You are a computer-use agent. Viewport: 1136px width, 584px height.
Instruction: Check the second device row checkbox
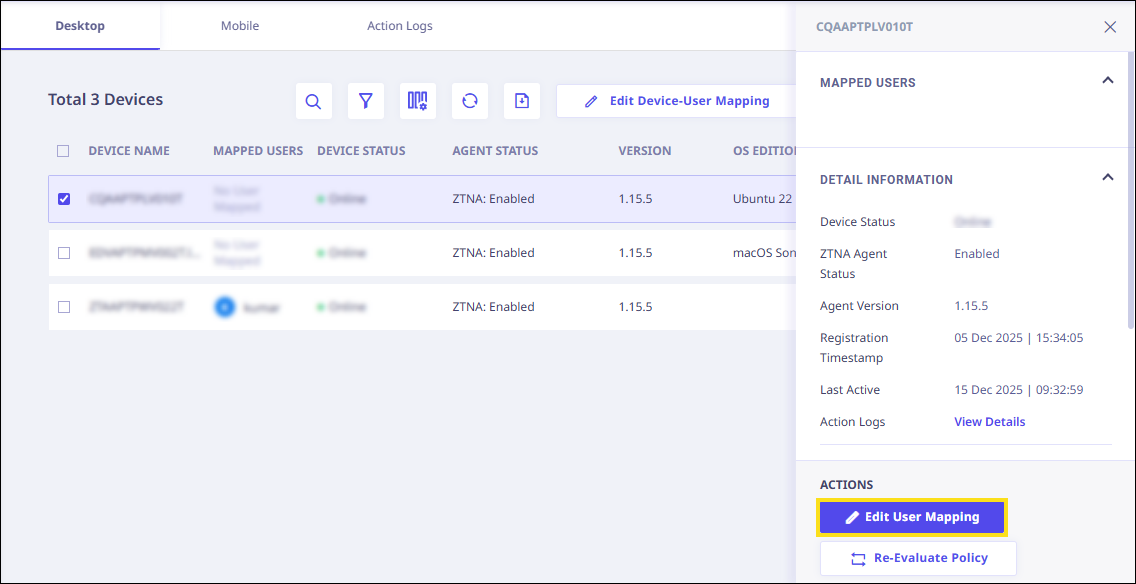[x=64, y=253]
